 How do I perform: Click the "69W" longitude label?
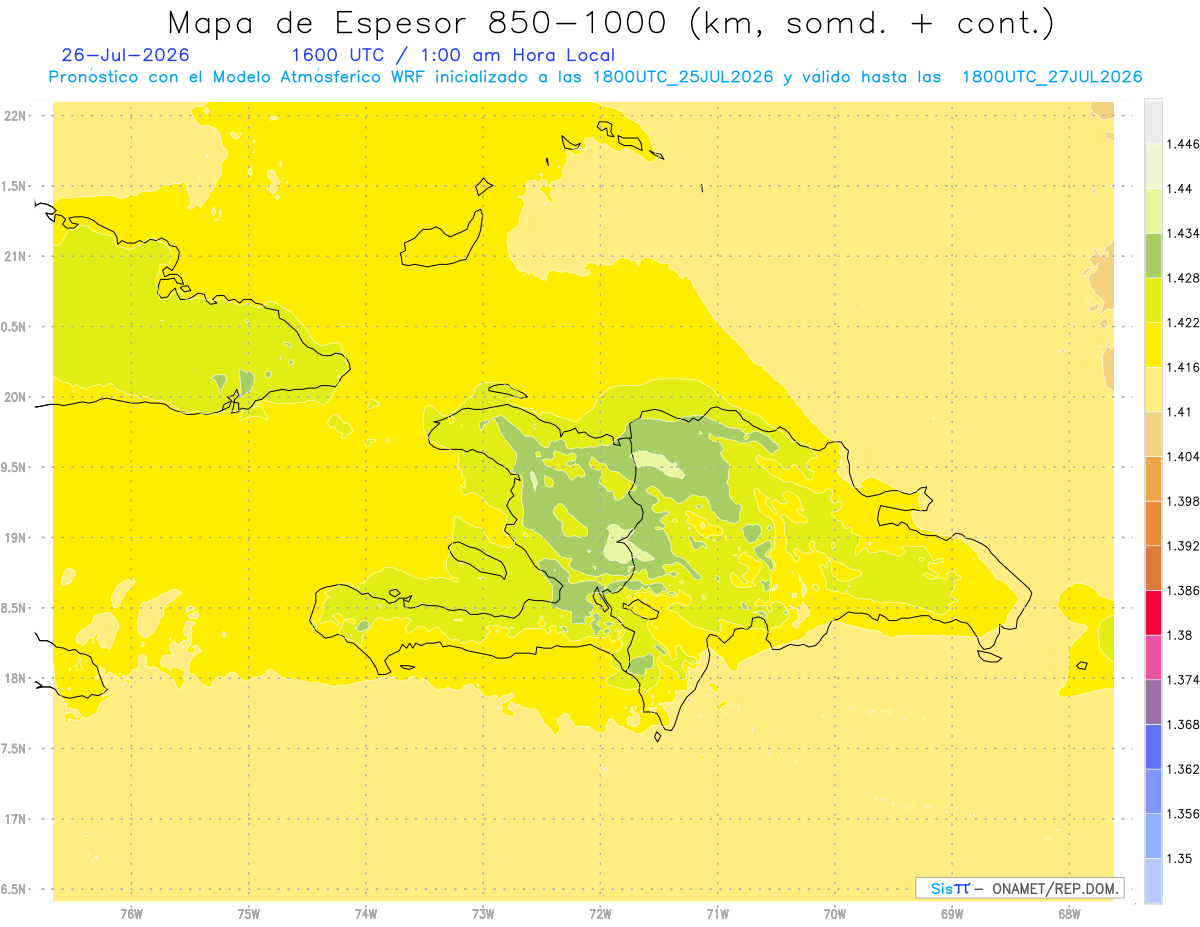(x=952, y=913)
